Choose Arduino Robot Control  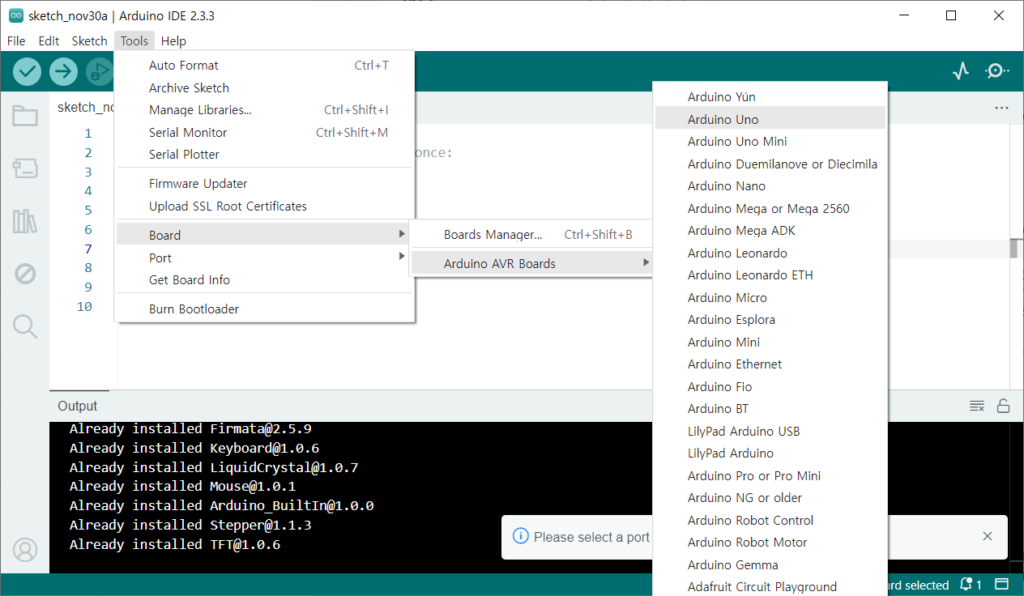770,520
